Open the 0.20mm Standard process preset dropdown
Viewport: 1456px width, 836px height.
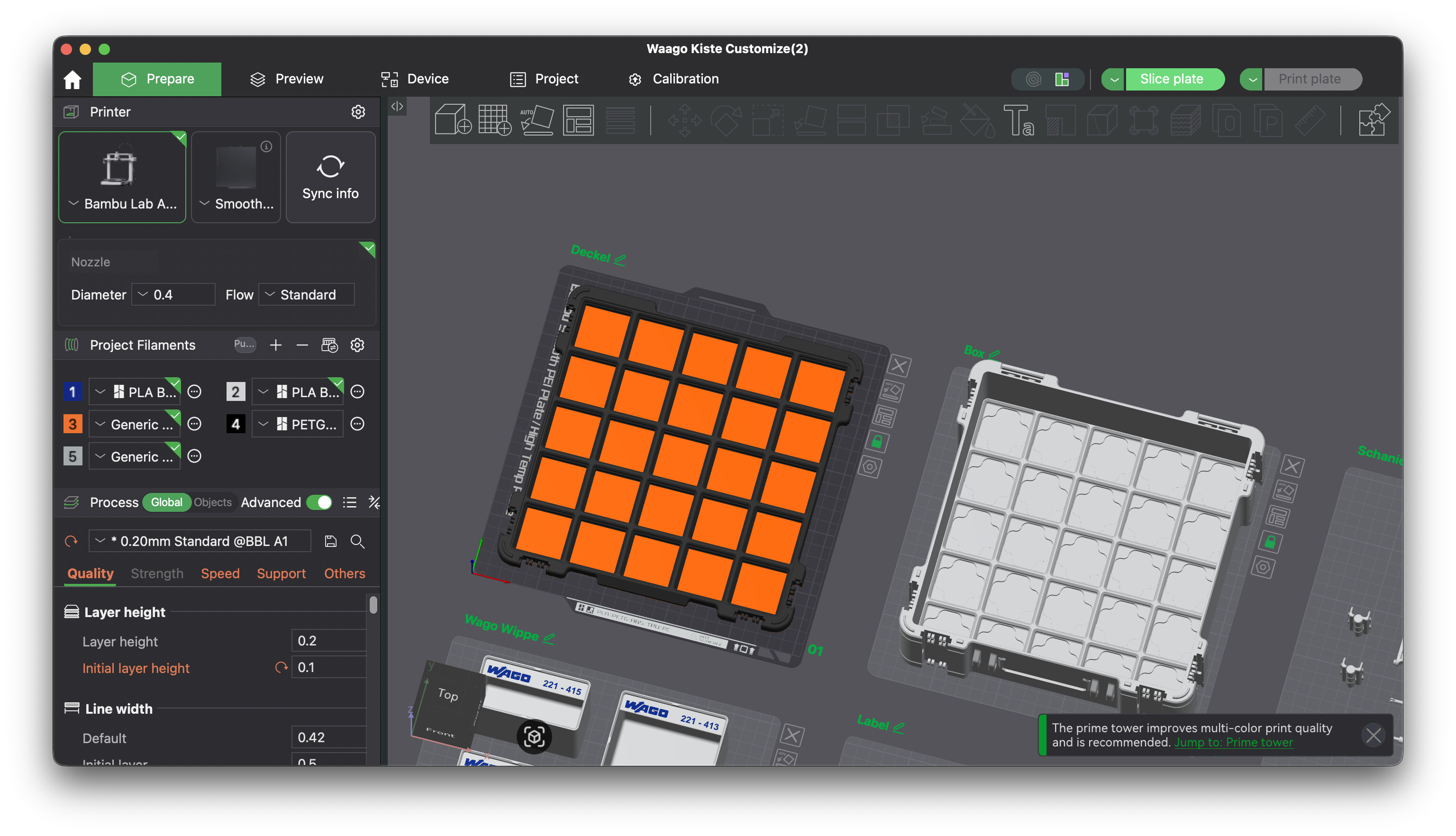200,541
